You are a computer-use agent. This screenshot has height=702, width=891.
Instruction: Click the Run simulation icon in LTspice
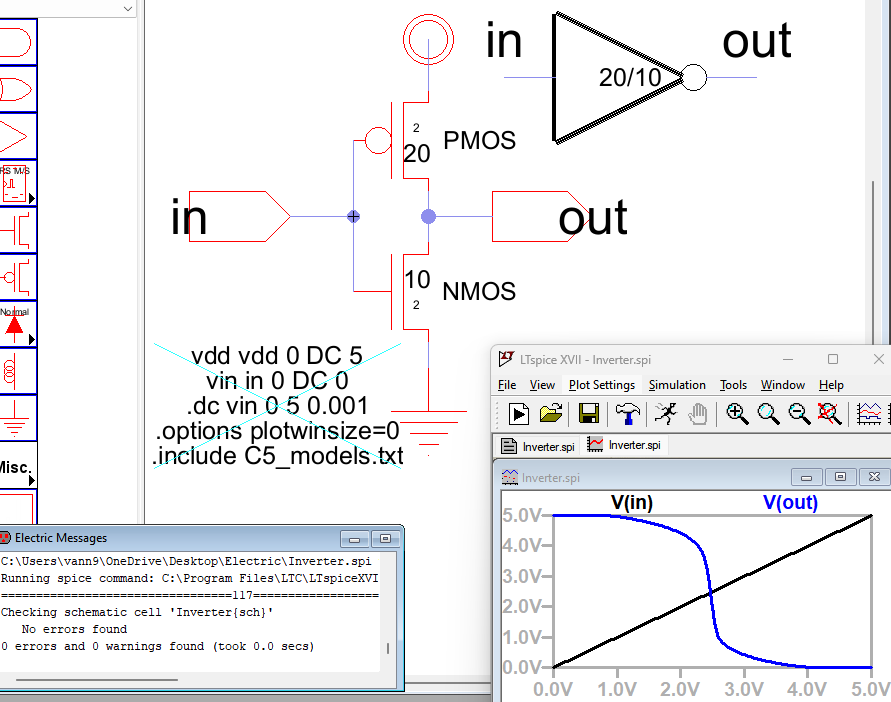(x=518, y=414)
